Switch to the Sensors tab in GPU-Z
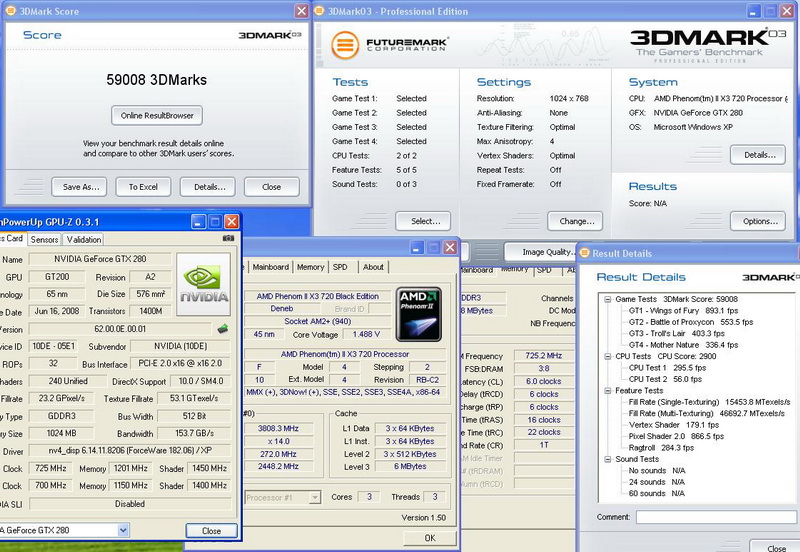 (44, 239)
